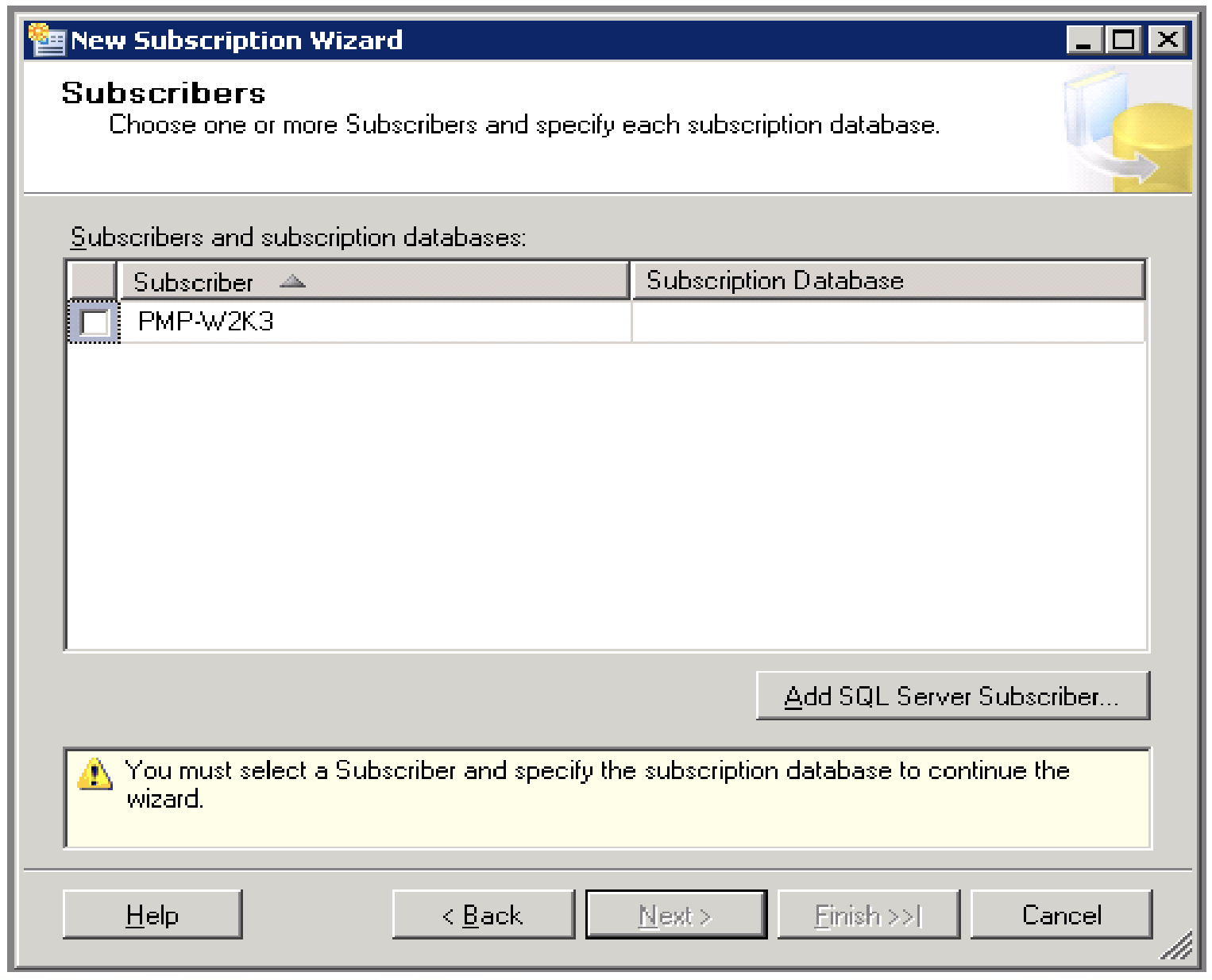Close the New Subscription Wizard window

1168,39
